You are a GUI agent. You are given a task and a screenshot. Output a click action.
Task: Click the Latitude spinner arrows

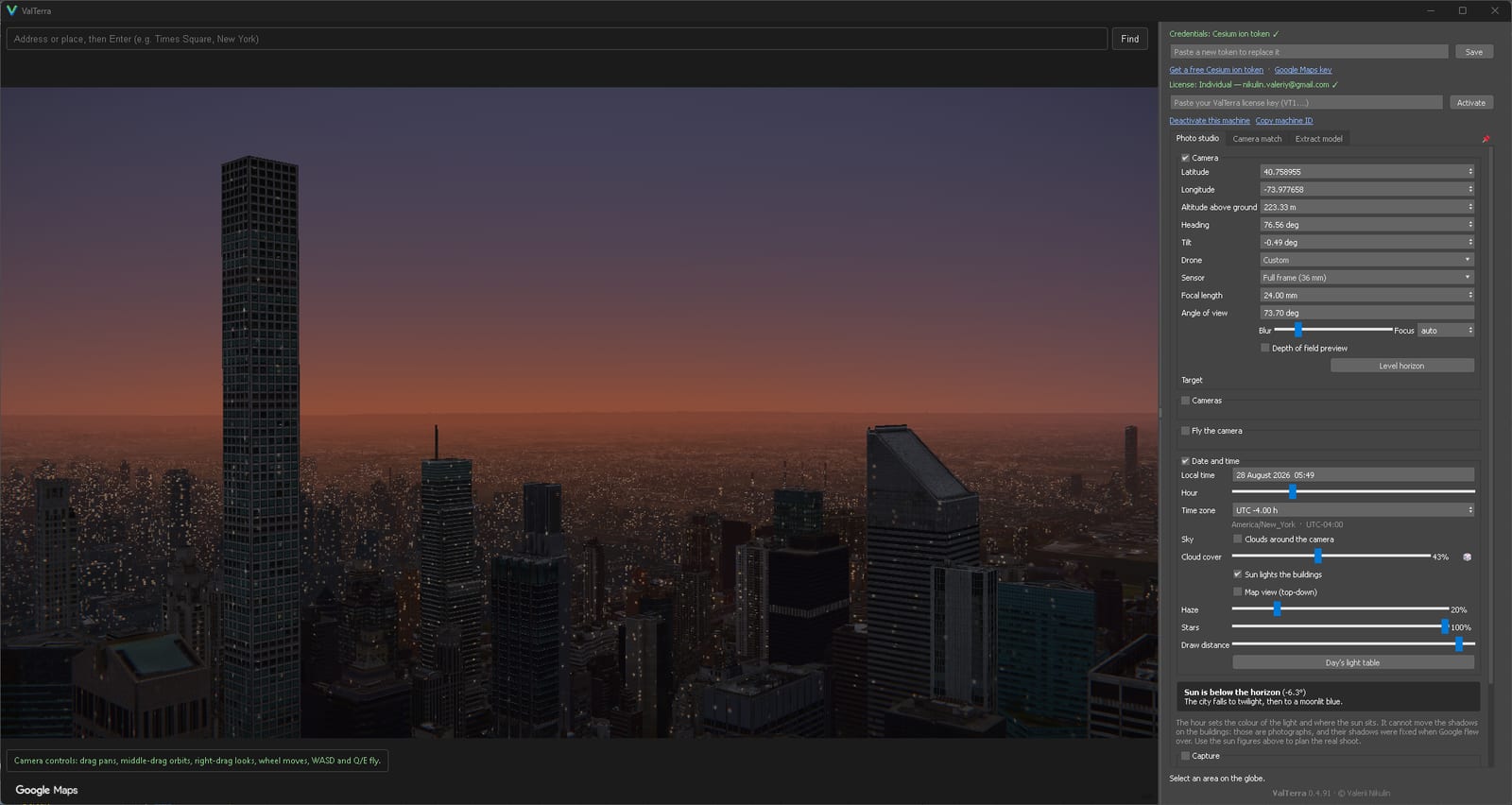tap(1470, 172)
